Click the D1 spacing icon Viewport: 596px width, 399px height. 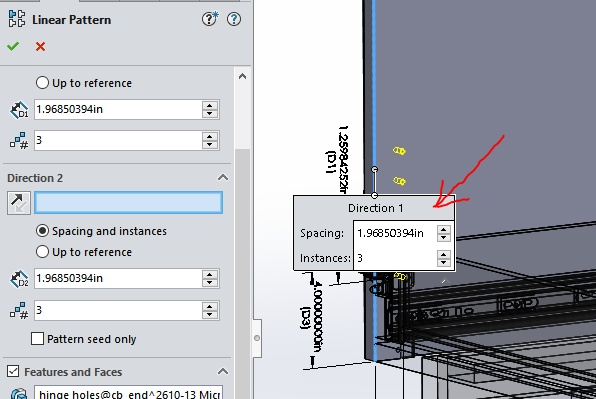19,110
